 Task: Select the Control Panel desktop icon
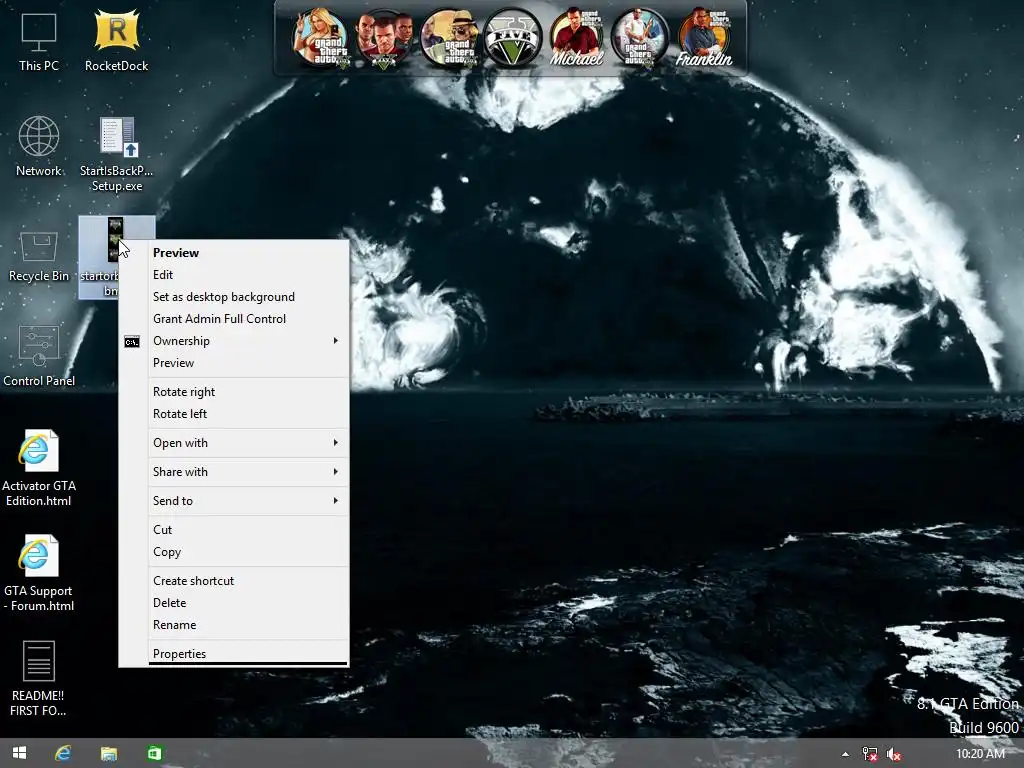[39, 356]
